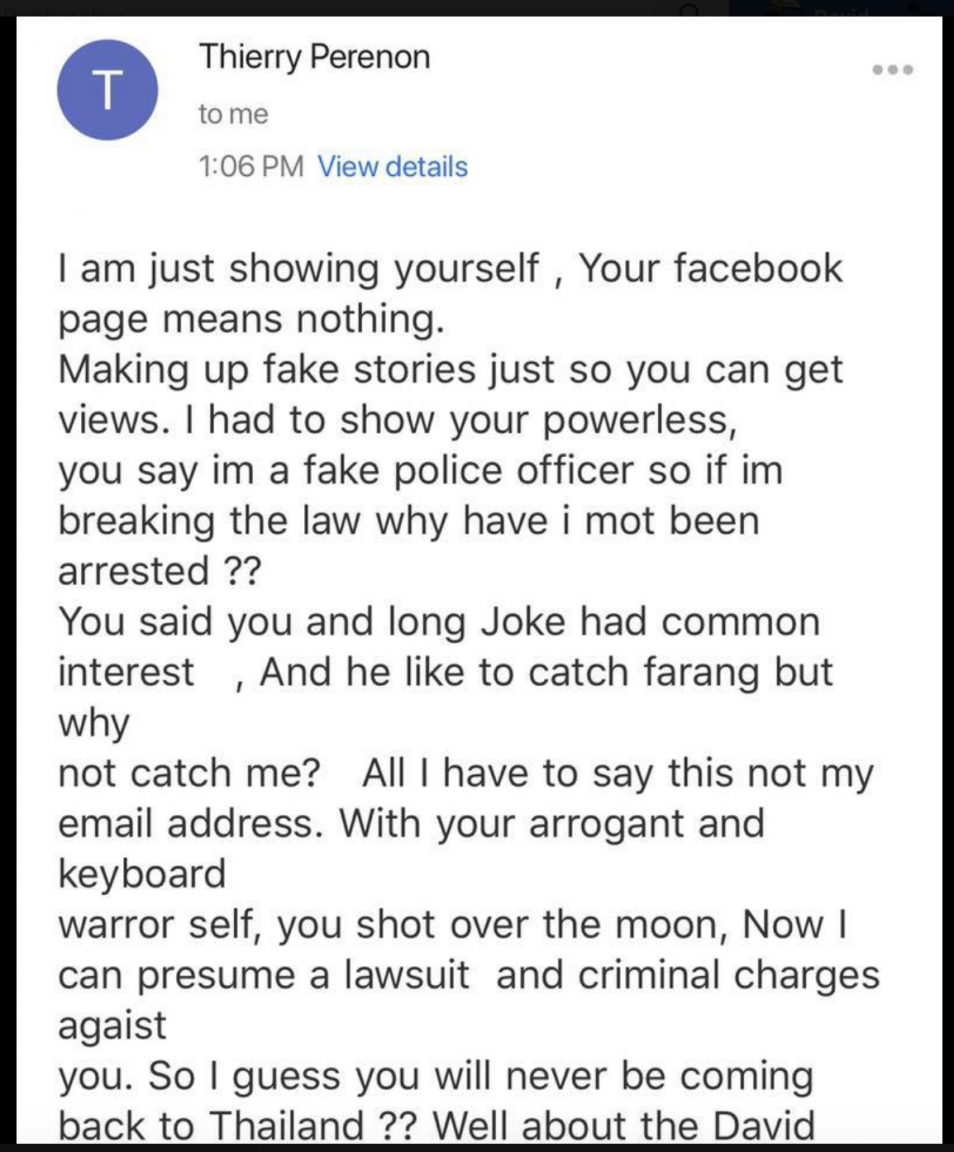Select the sender name Thierry Perenon
This screenshot has width=954, height=1152.
314,58
